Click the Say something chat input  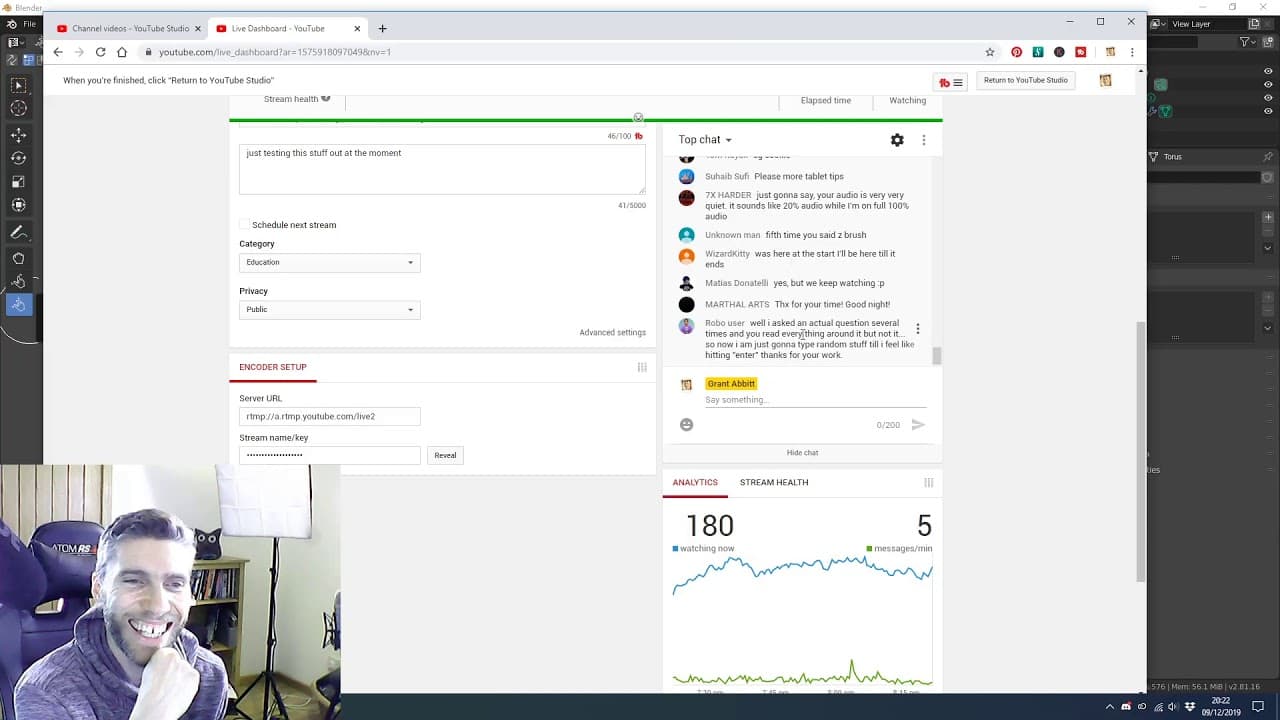815,400
